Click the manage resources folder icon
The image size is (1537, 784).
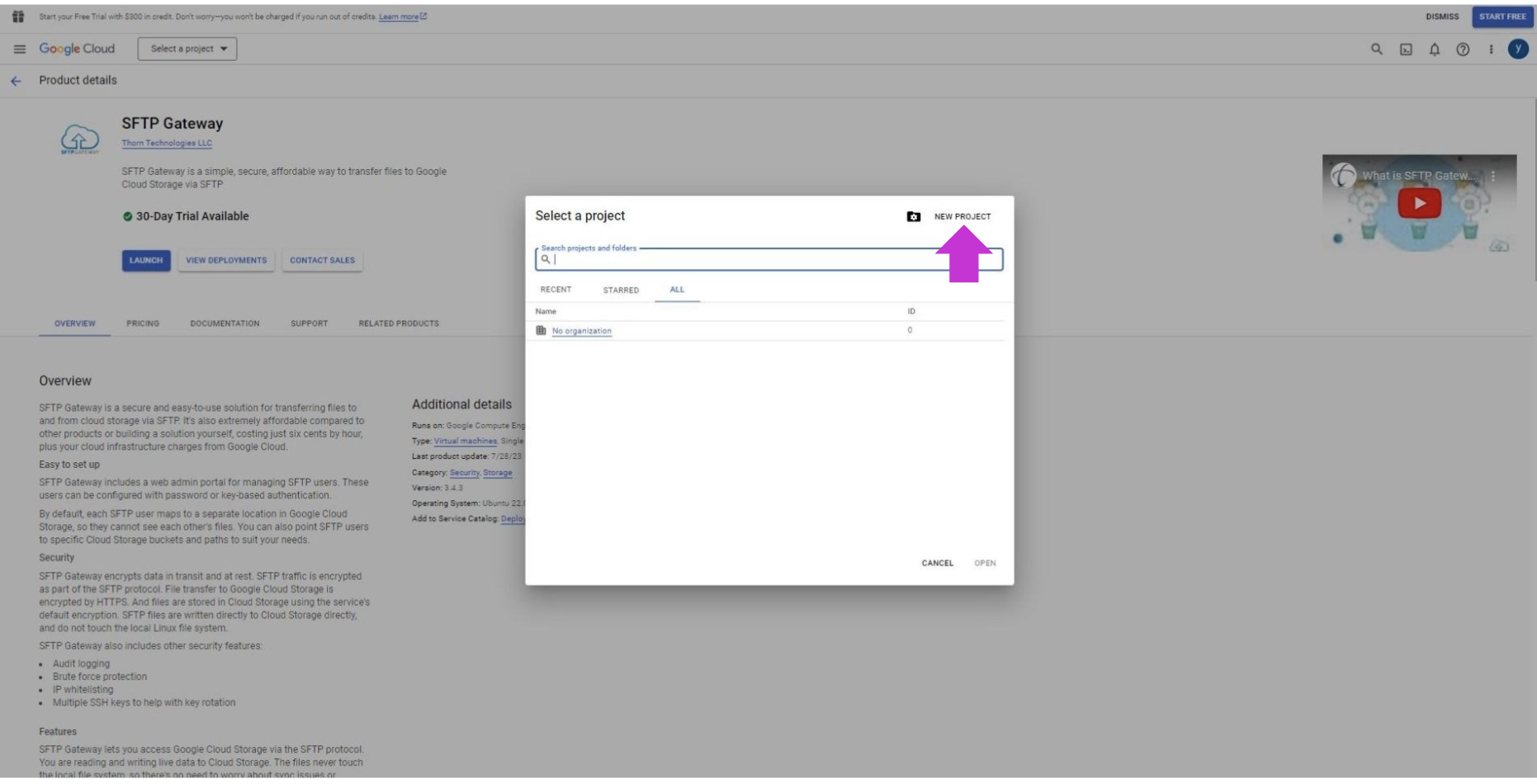(914, 216)
